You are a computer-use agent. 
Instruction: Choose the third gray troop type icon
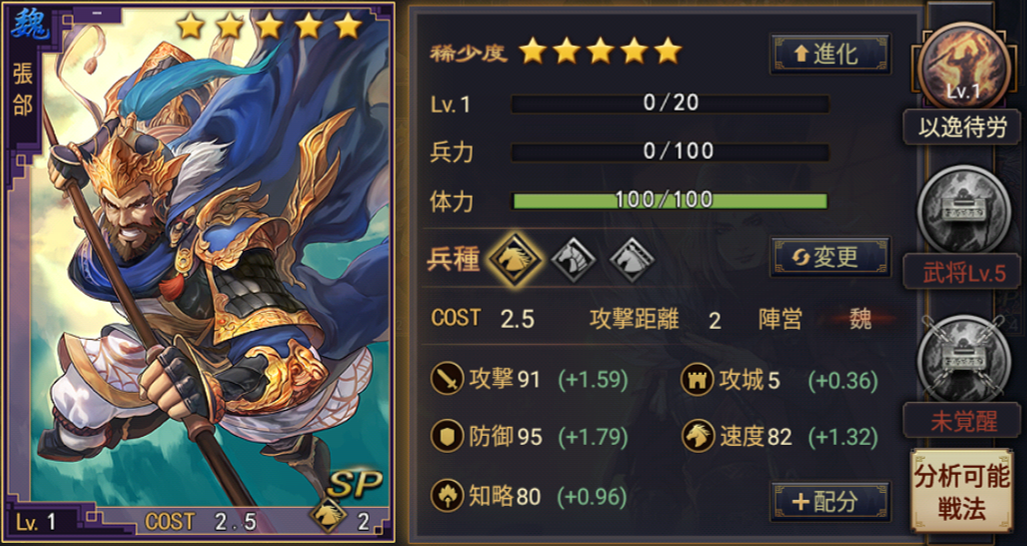632,260
